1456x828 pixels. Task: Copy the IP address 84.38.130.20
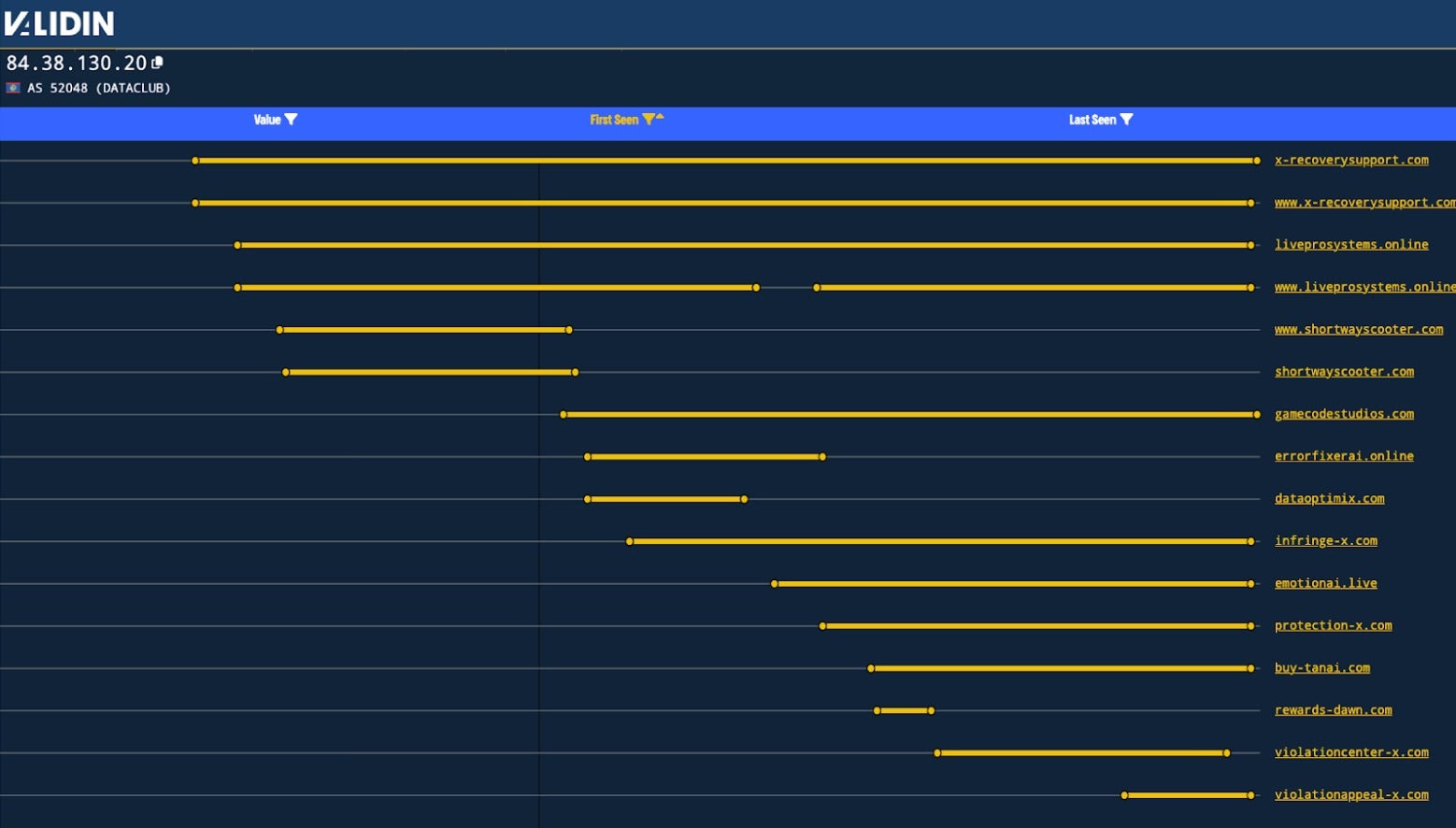[157, 63]
